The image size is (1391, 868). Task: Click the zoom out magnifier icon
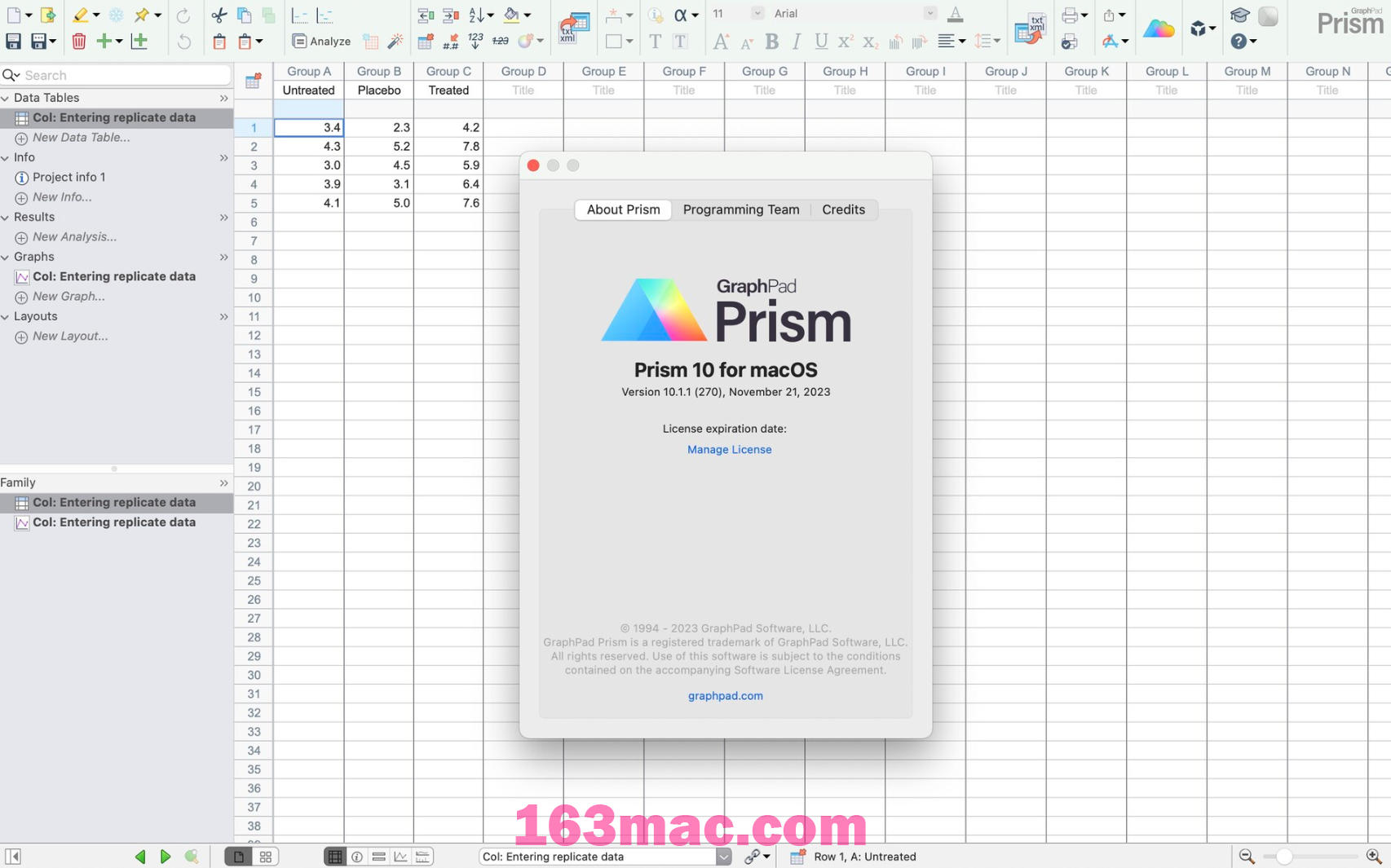click(1246, 857)
